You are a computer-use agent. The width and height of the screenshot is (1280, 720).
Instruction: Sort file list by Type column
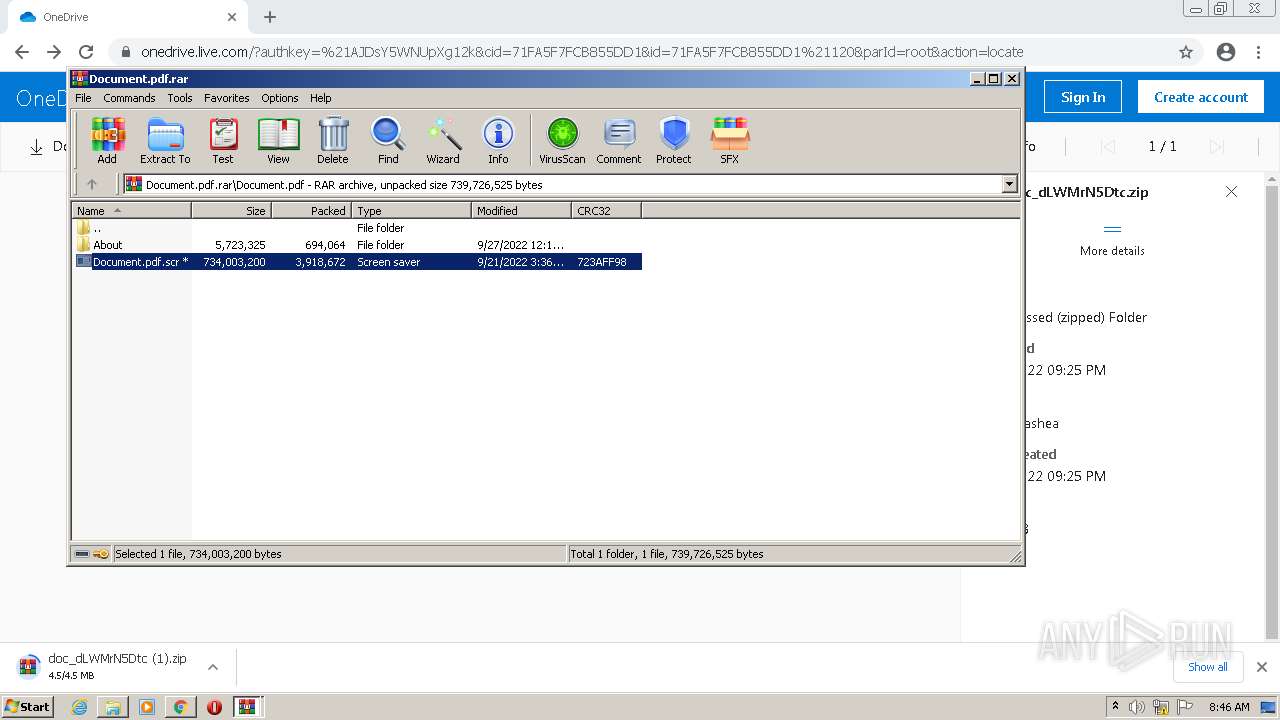(411, 210)
